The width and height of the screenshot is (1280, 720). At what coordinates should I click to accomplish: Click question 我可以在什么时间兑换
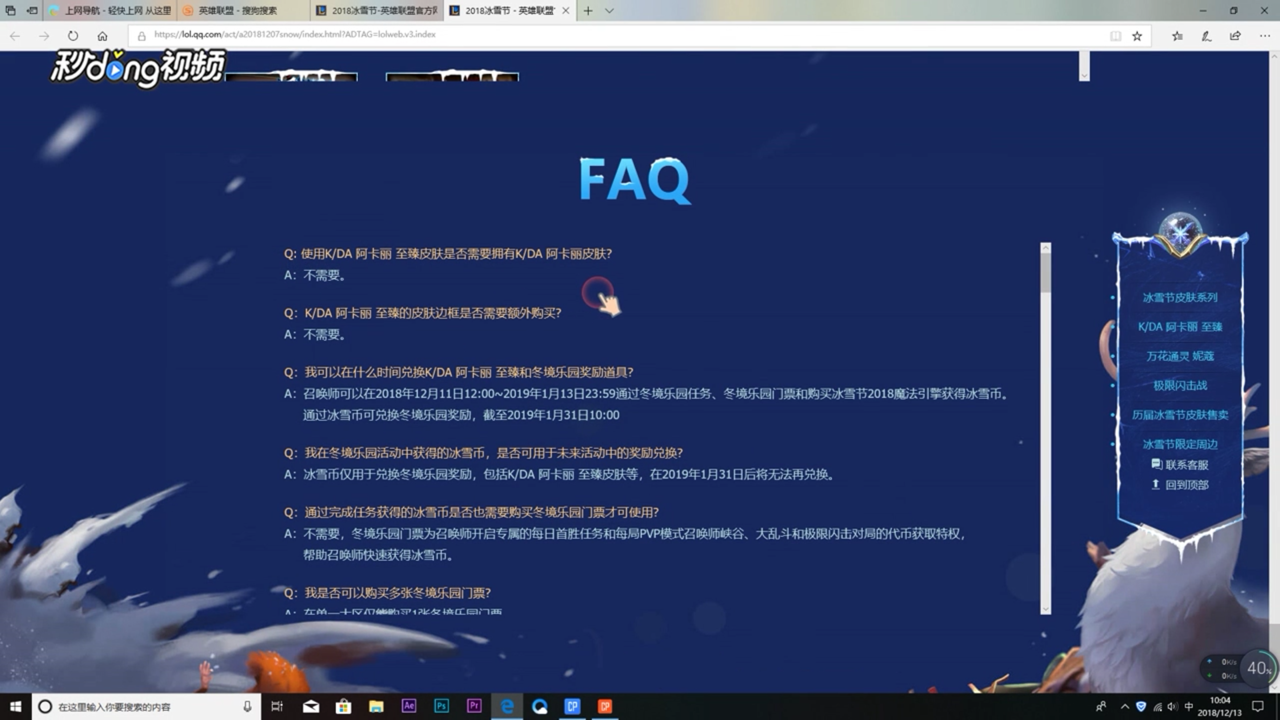(x=459, y=372)
